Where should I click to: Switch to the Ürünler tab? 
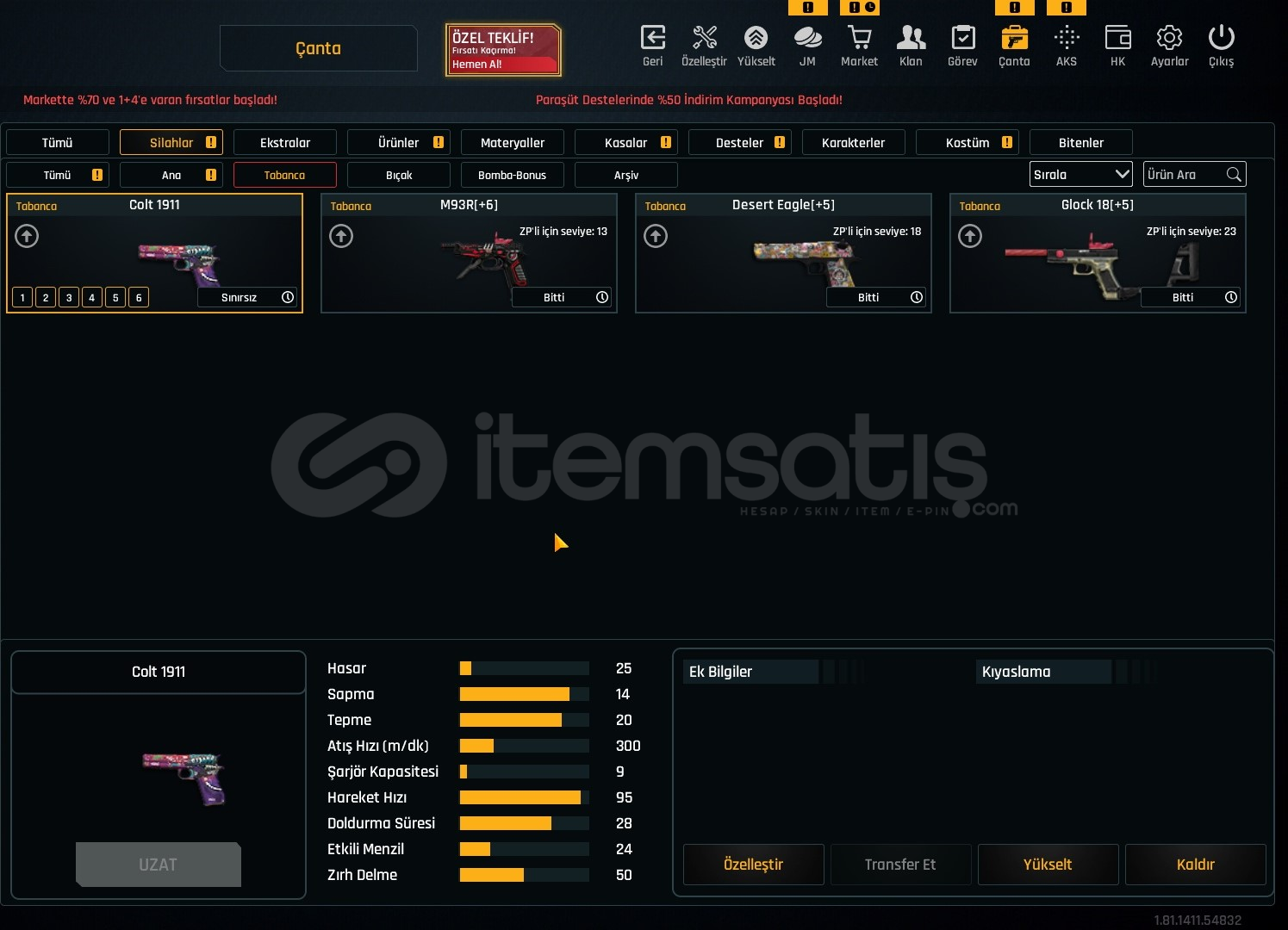(399, 142)
